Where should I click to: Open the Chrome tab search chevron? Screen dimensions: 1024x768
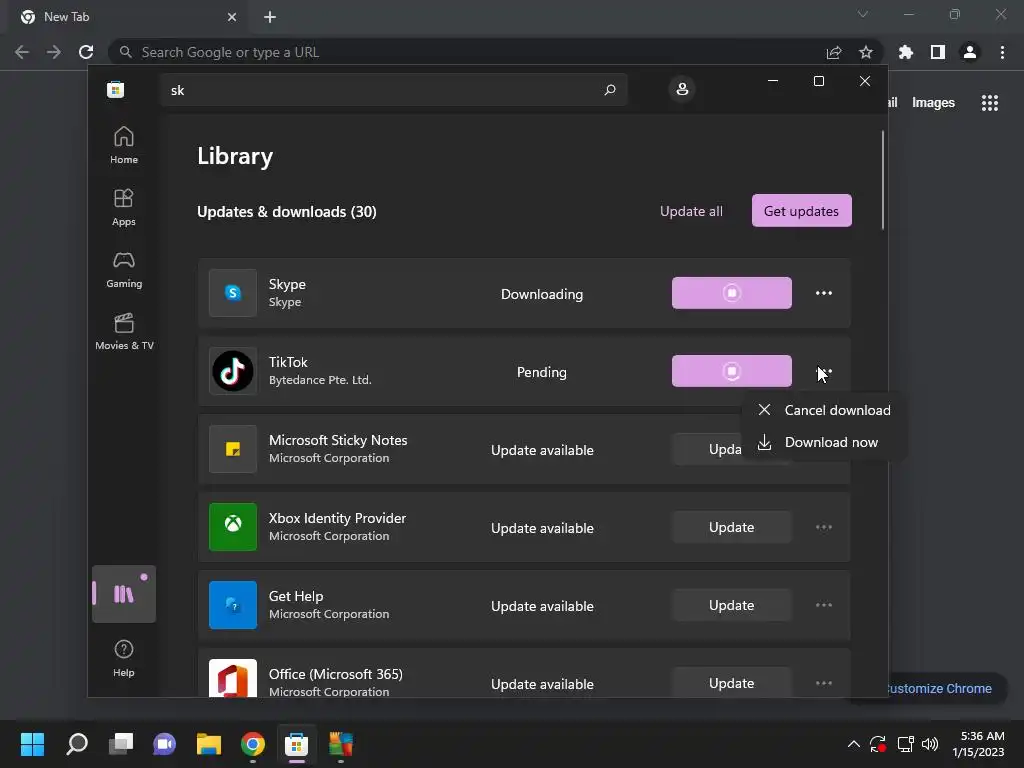click(863, 14)
